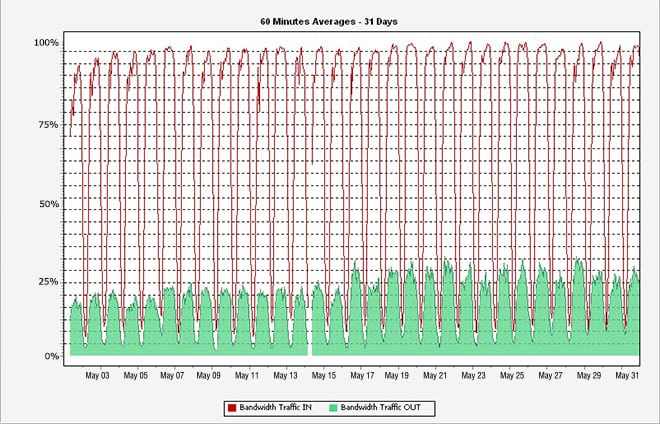The height and width of the screenshot is (424, 660).
Task: Click the red Bandwidth Traffic IN legend swatch
Action: pyautogui.click(x=232, y=408)
